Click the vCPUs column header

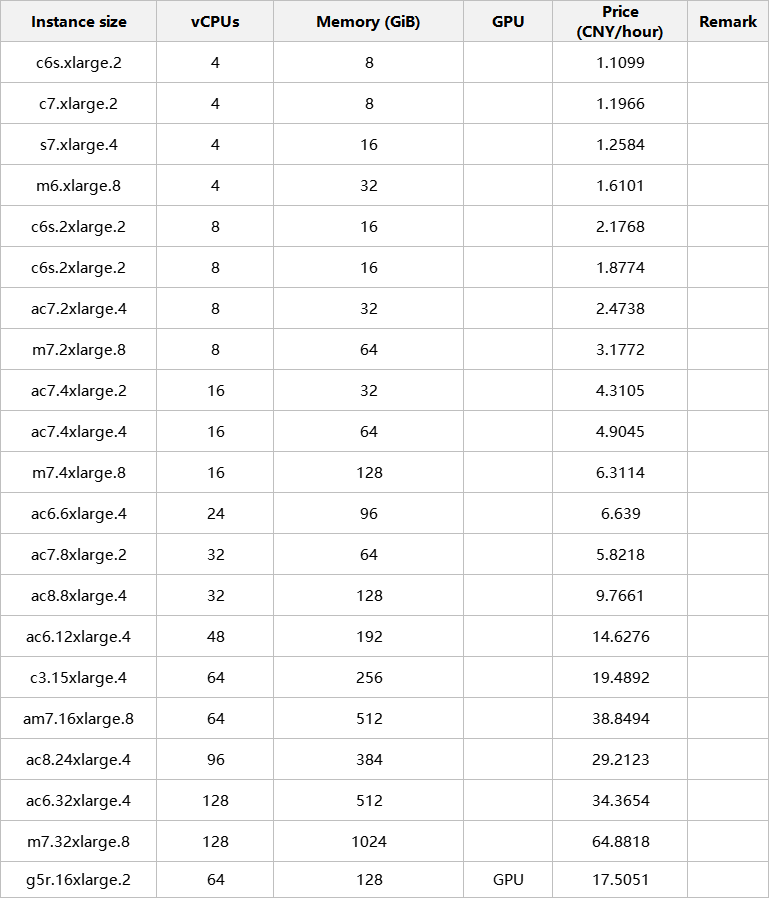click(215, 21)
